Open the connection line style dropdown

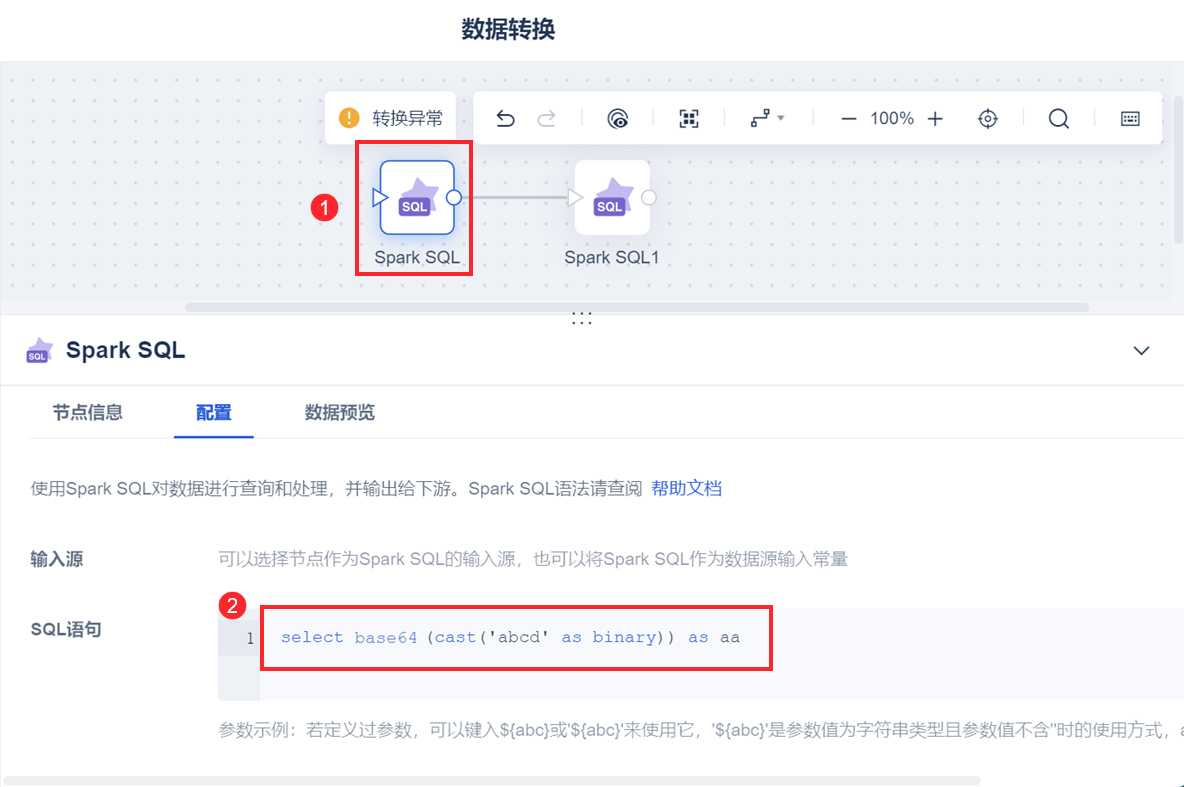[x=767, y=119]
